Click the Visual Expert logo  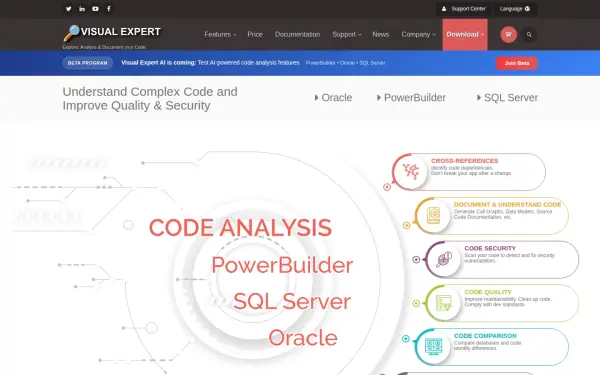point(112,33)
